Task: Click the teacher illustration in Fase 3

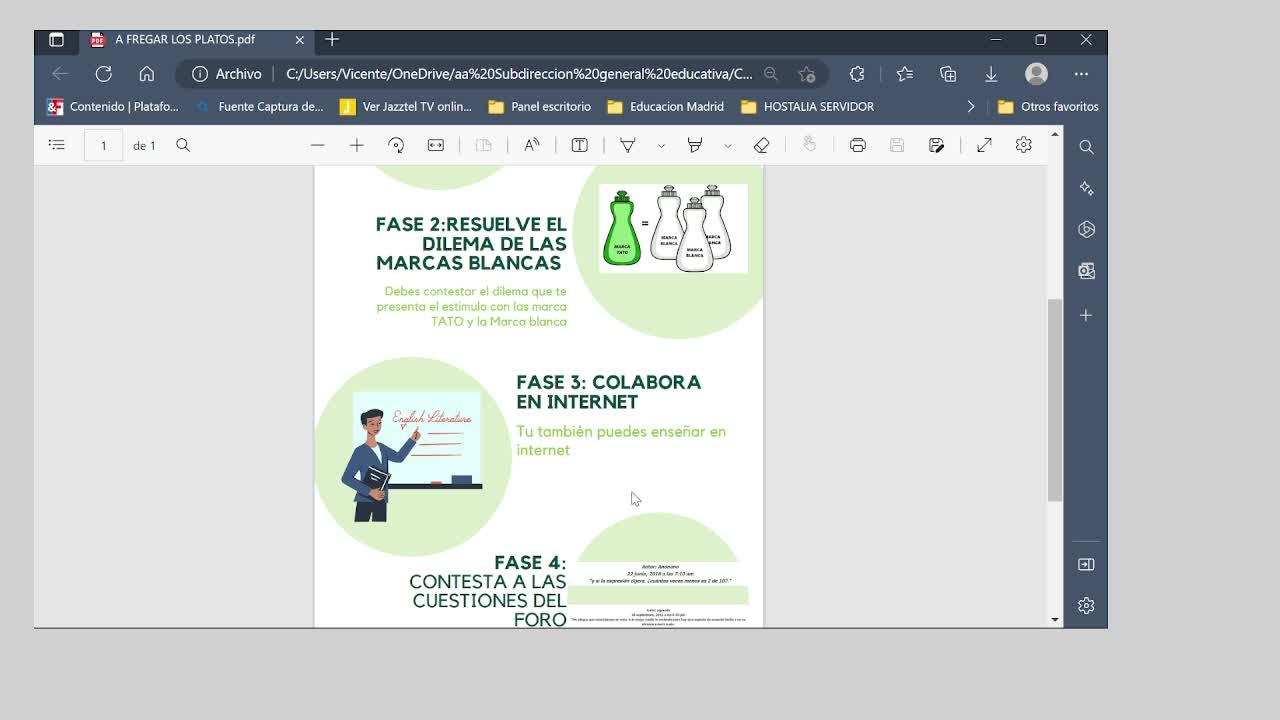Action: coord(413,457)
